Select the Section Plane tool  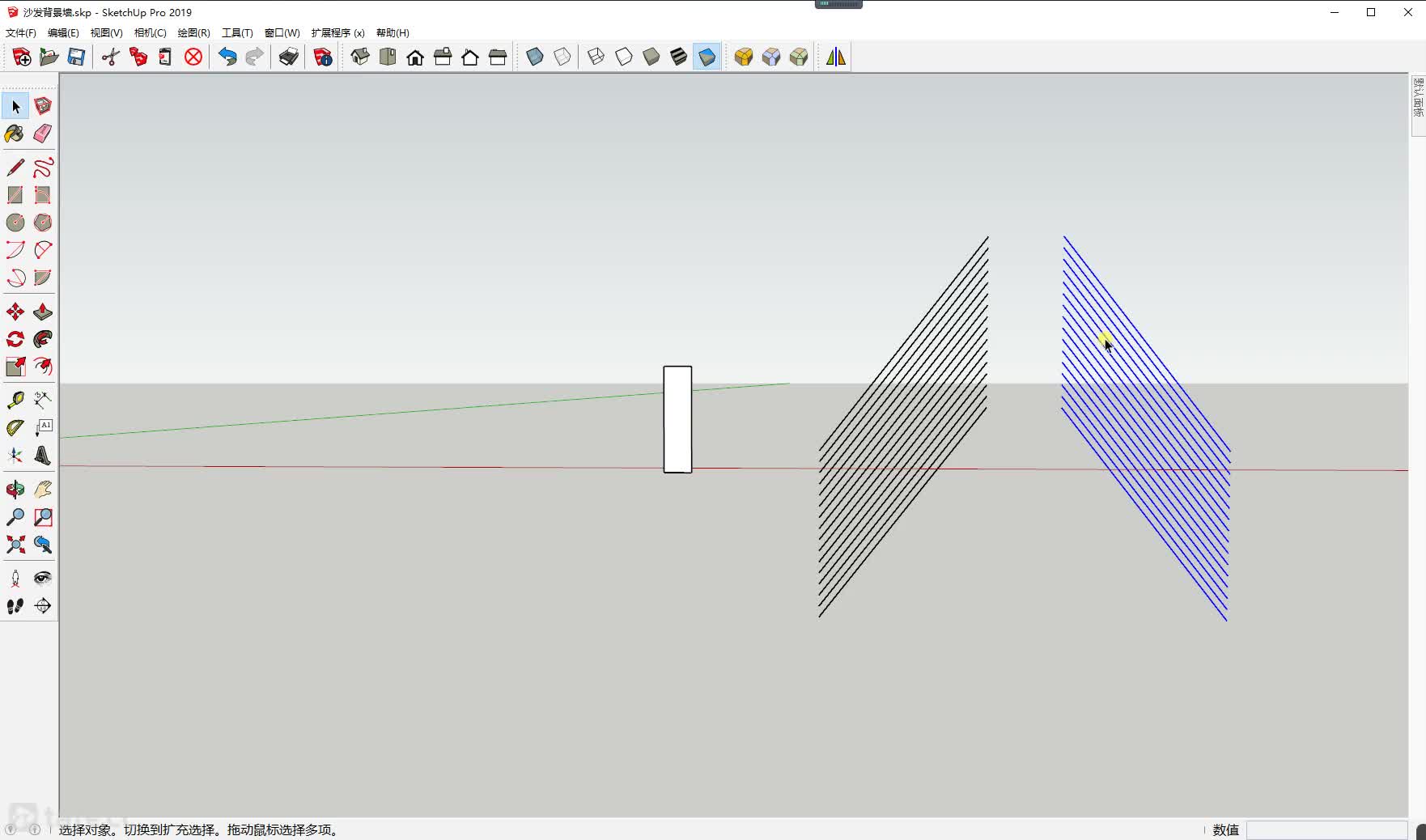tap(43, 606)
